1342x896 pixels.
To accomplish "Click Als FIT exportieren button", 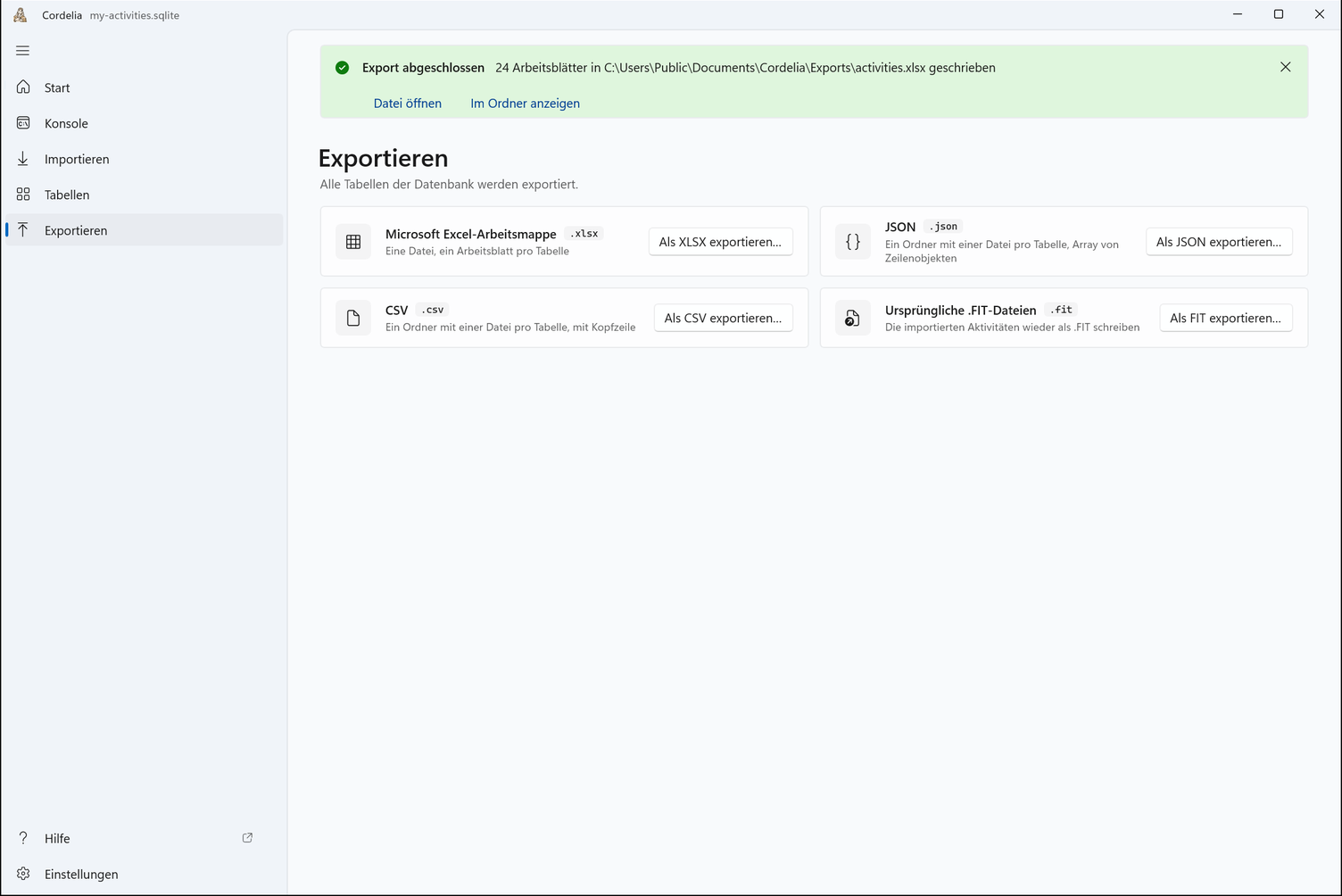I will coord(1226,318).
